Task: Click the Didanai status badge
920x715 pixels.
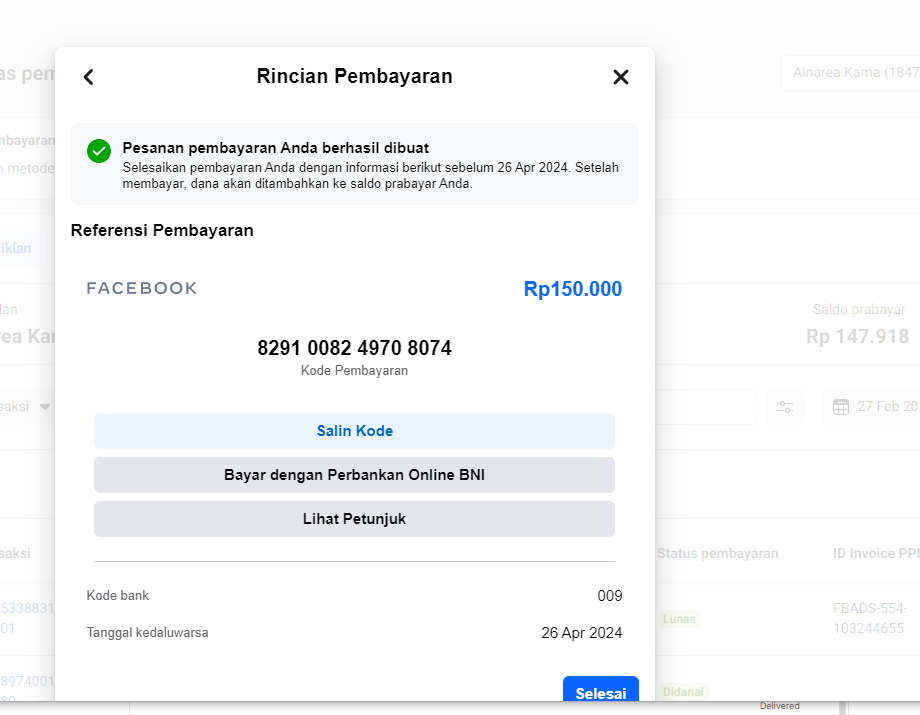Action: [x=683, y=692]
